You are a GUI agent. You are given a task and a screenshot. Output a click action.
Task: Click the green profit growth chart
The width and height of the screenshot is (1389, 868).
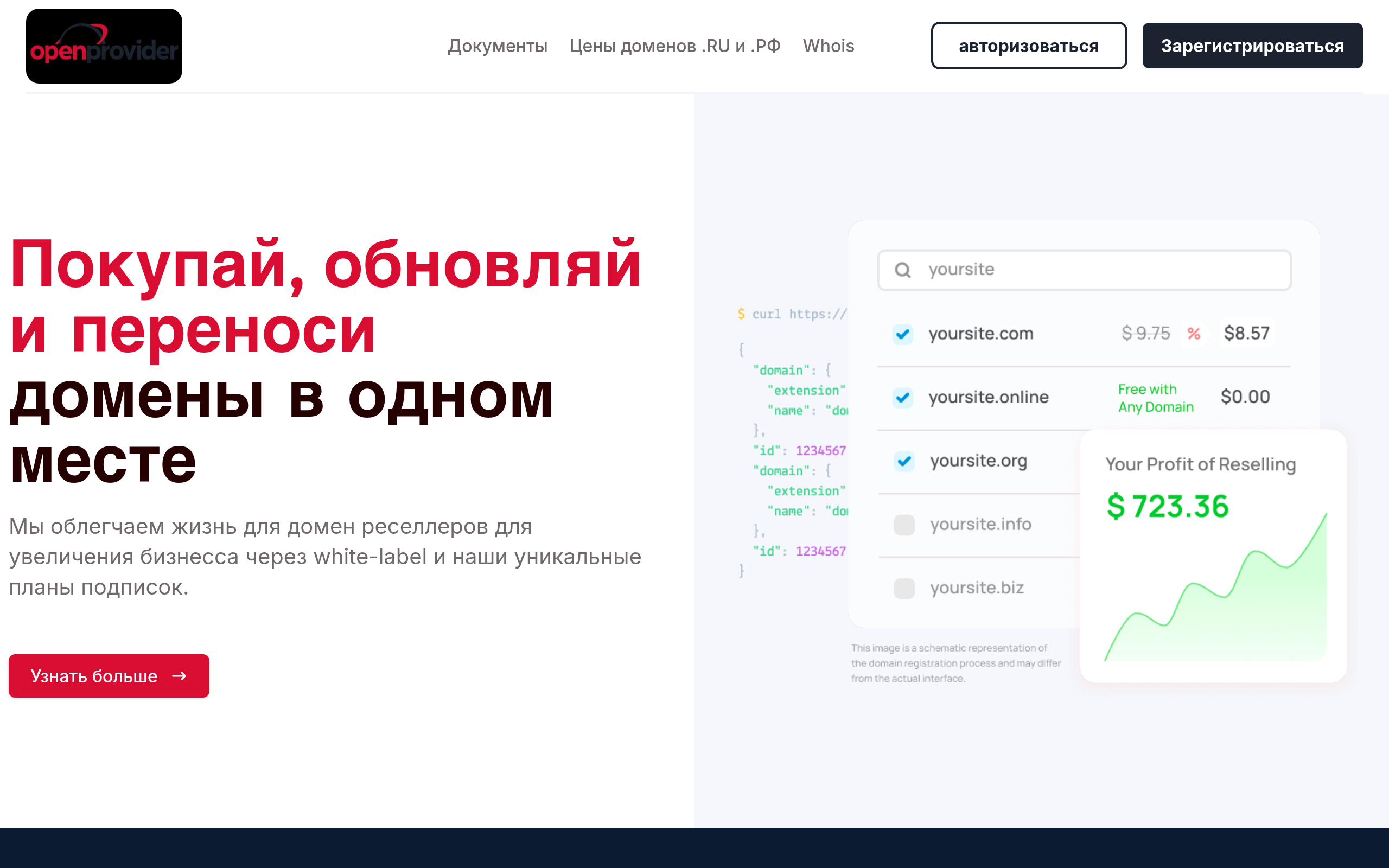[x=1216, y=588]
